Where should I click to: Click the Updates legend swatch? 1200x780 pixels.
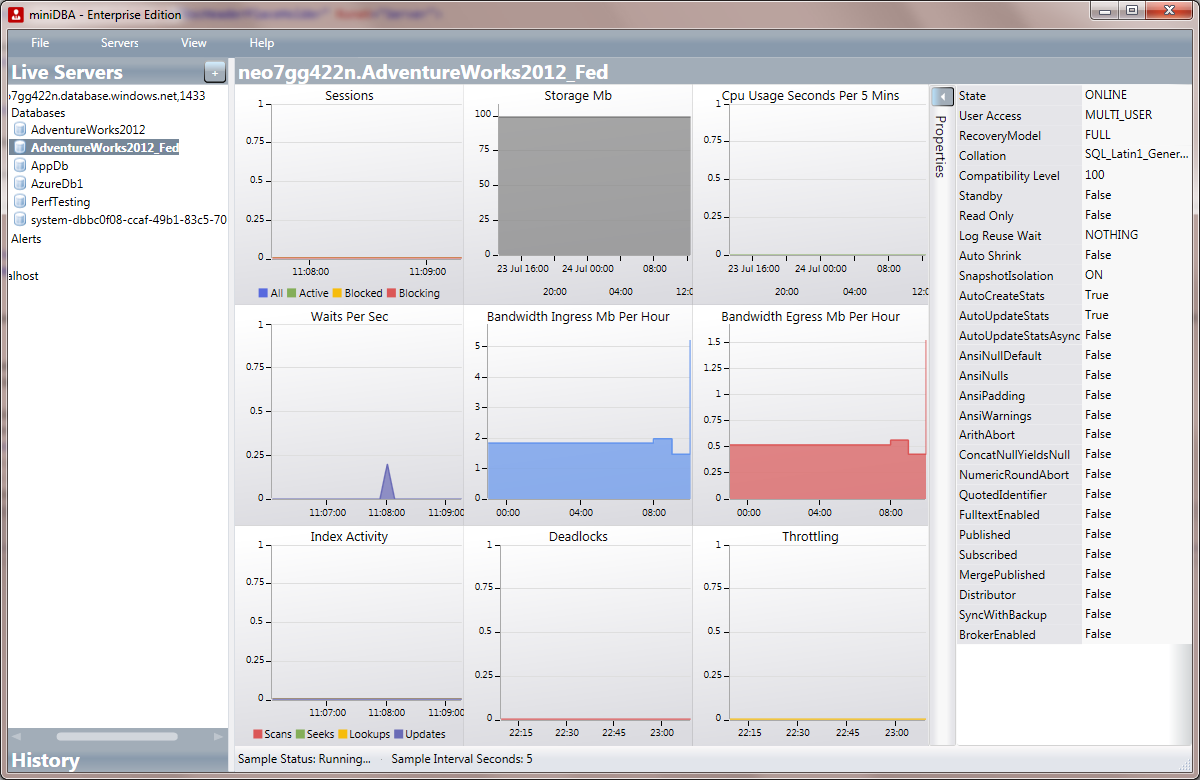(x=398, y=734)
